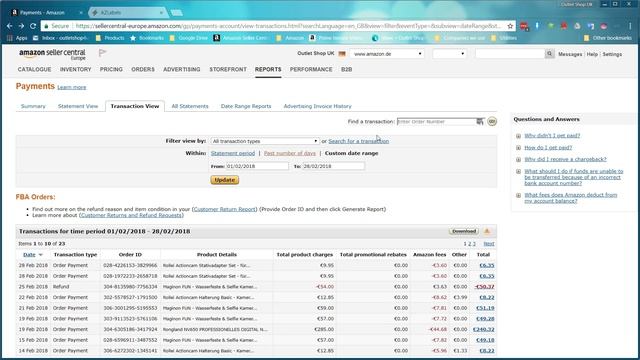
Task: Expand incorrect bank account question plus icon
Action: point(518,171)
